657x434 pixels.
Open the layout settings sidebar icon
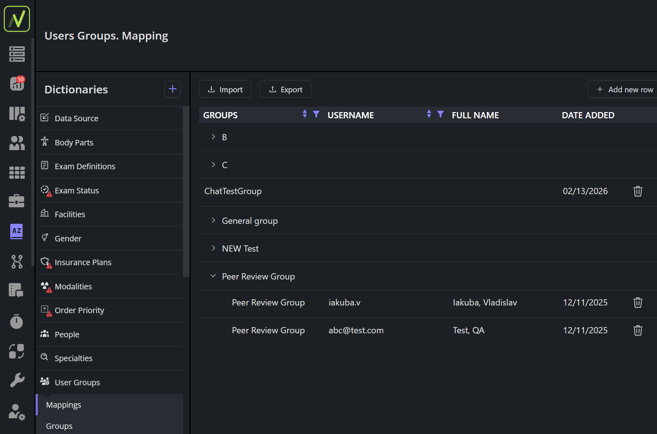tap(17, 114)
